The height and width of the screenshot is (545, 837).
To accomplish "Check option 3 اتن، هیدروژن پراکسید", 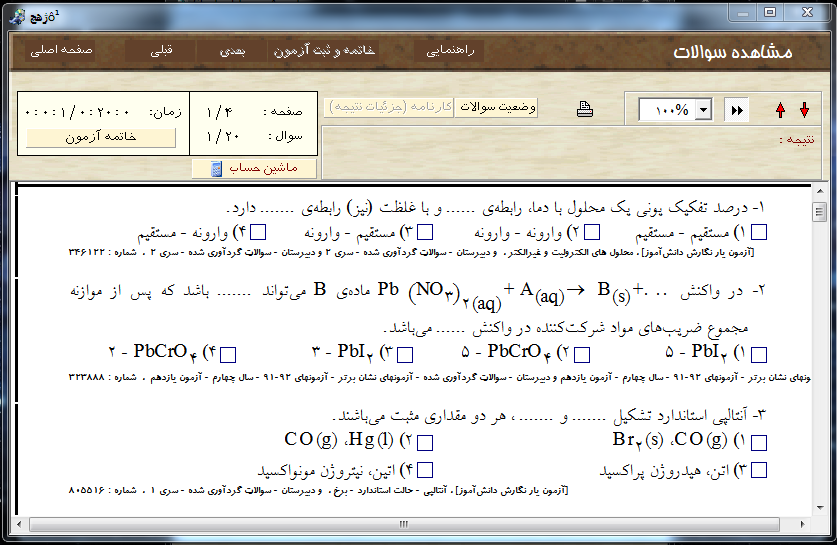I will pyautogui.click(x=759, y=470).
